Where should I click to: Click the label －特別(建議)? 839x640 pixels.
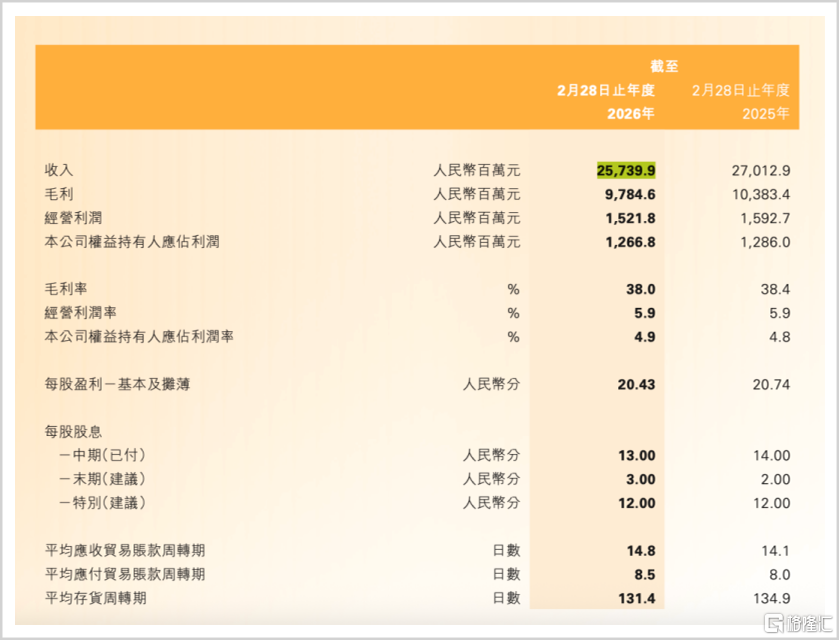coord(102,503)
